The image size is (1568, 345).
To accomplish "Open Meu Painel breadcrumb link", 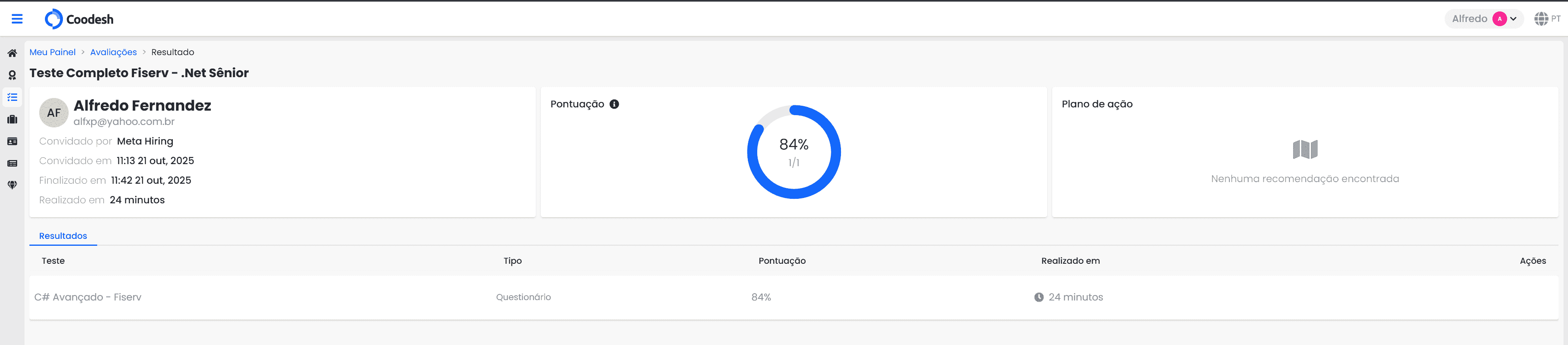I will 52,52.
